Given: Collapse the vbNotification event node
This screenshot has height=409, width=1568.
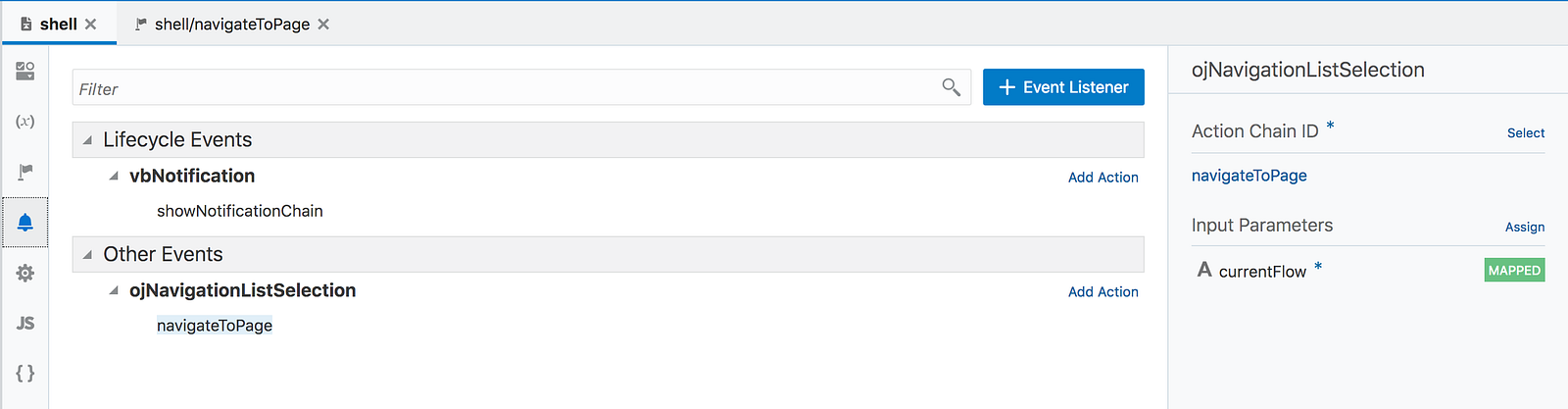Looking at the screenshot, I should tap(114, 177).
